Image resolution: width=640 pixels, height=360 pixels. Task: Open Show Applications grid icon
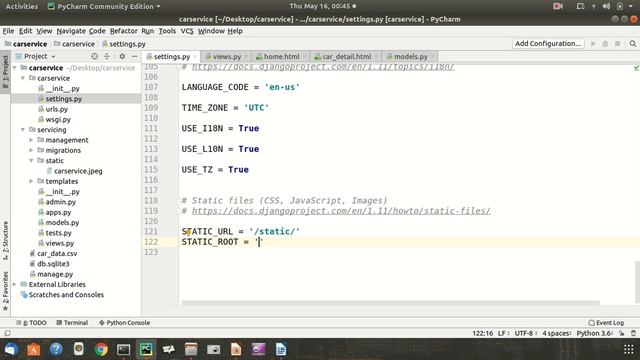pyautogui.click(x=629, y=349)
